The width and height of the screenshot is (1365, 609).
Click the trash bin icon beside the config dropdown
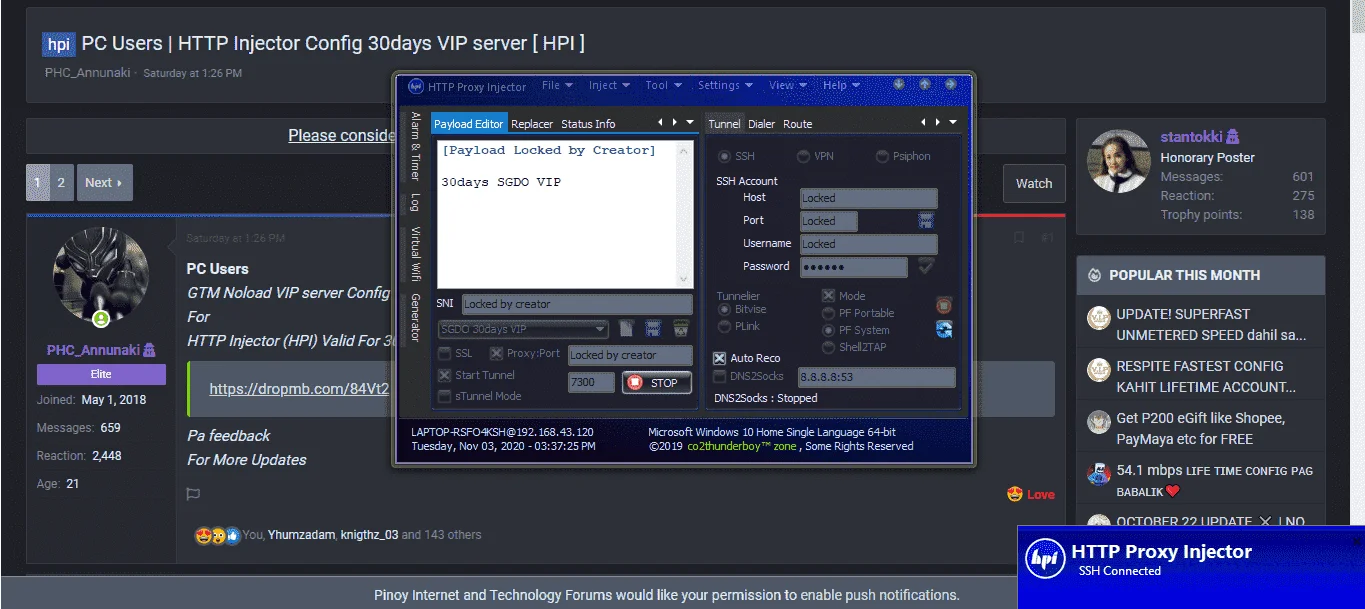point(681,329)
